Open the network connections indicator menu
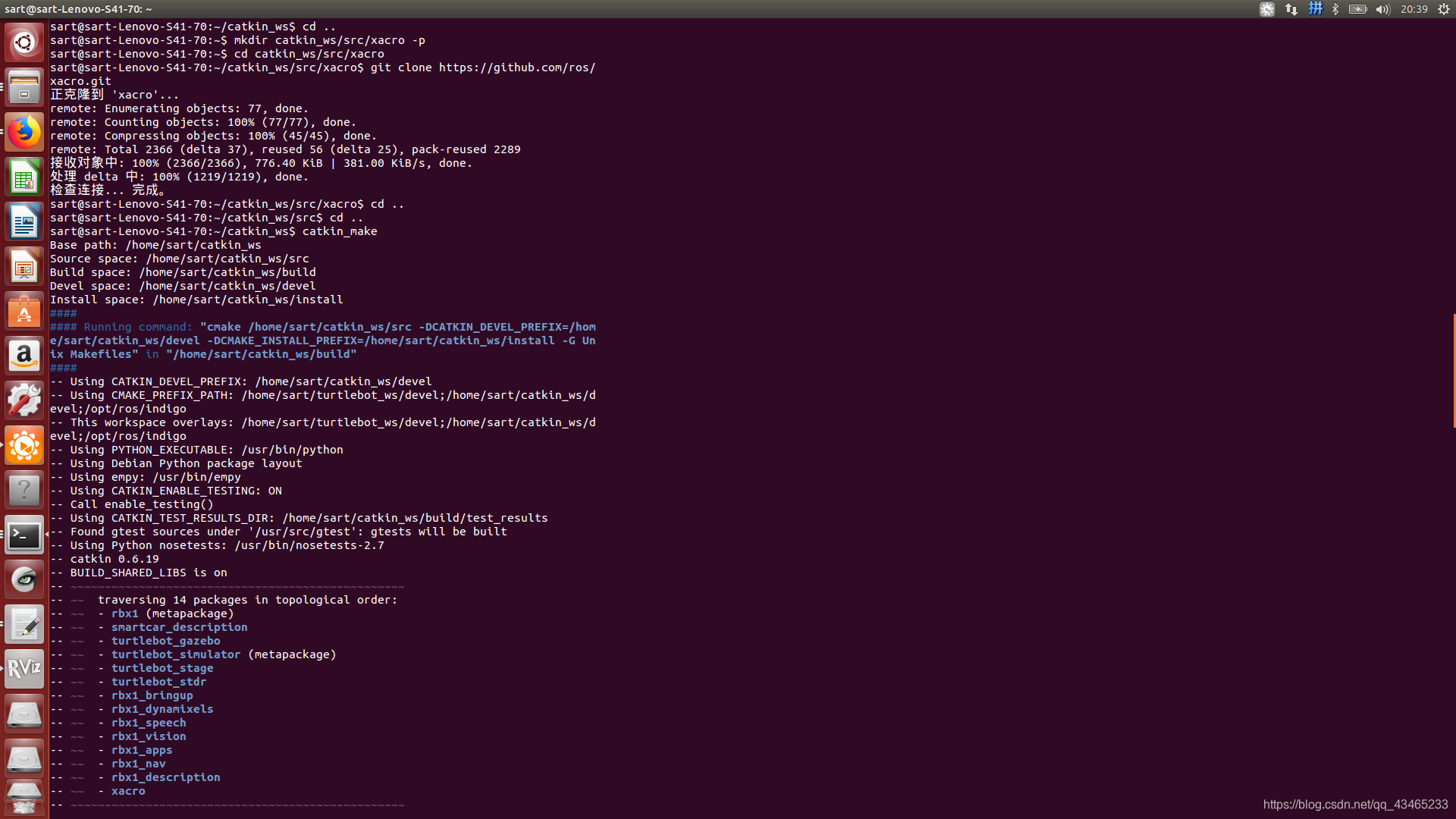Viewport: 1456px width, 819px height. click(1291, 9)
